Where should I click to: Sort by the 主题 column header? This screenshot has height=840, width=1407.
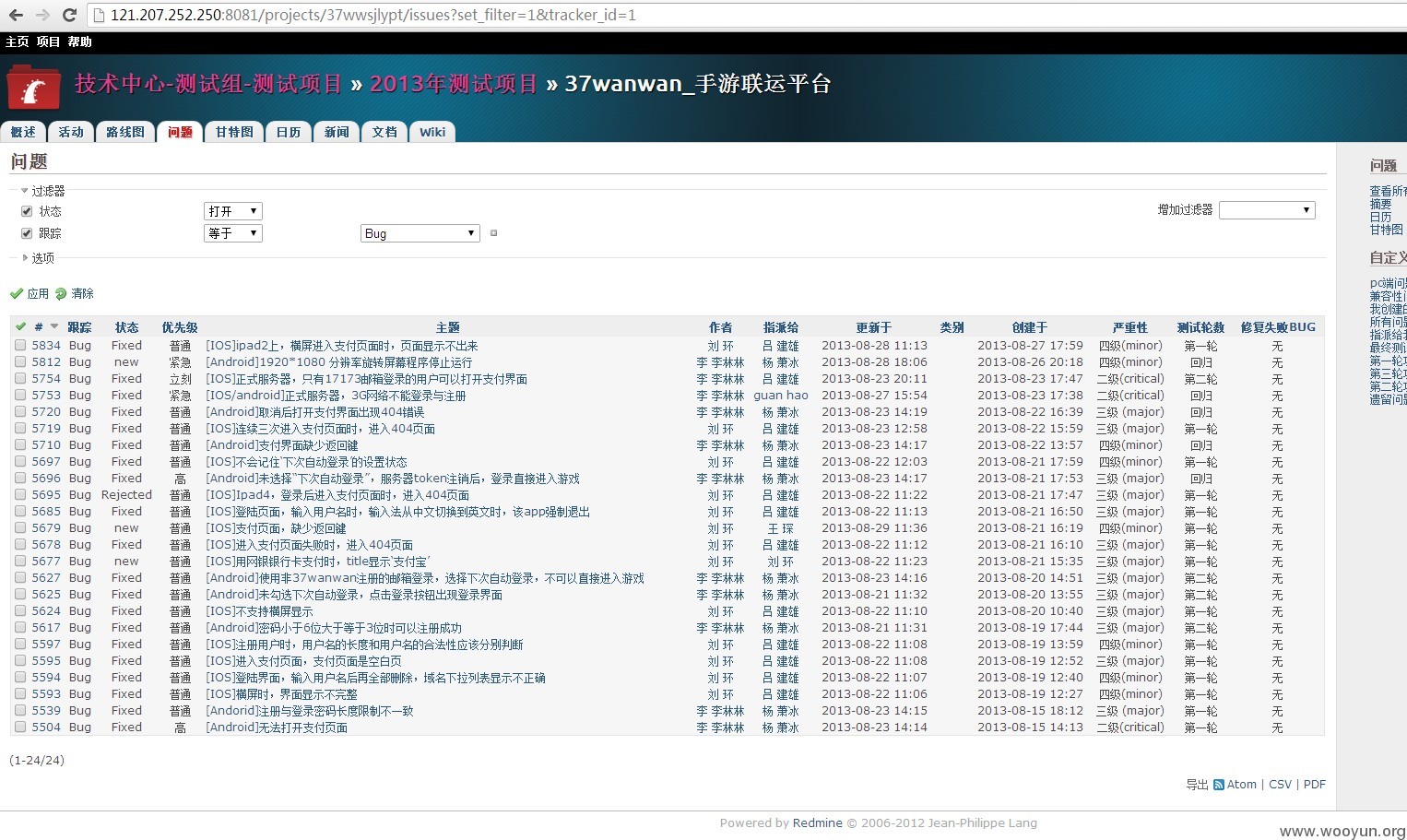click(x=447, y=327)
